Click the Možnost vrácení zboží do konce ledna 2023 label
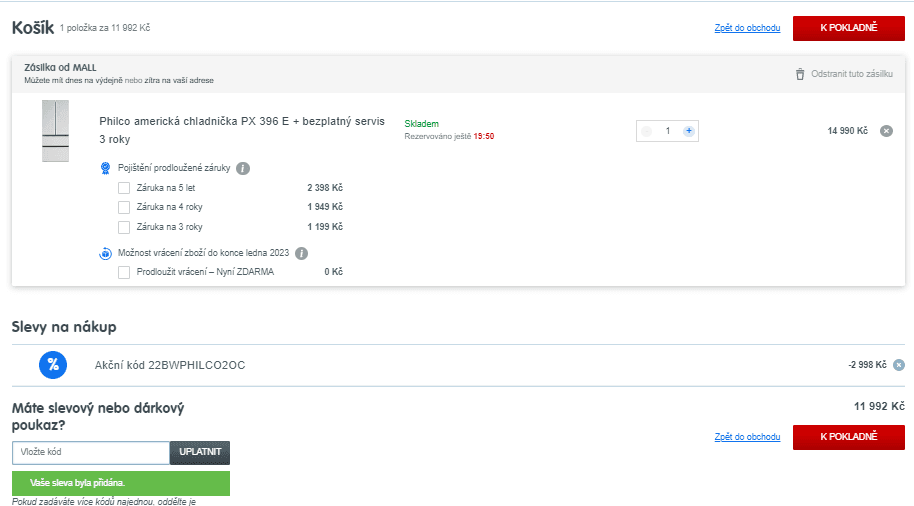 pyautogui.click(x=203, y=253)
